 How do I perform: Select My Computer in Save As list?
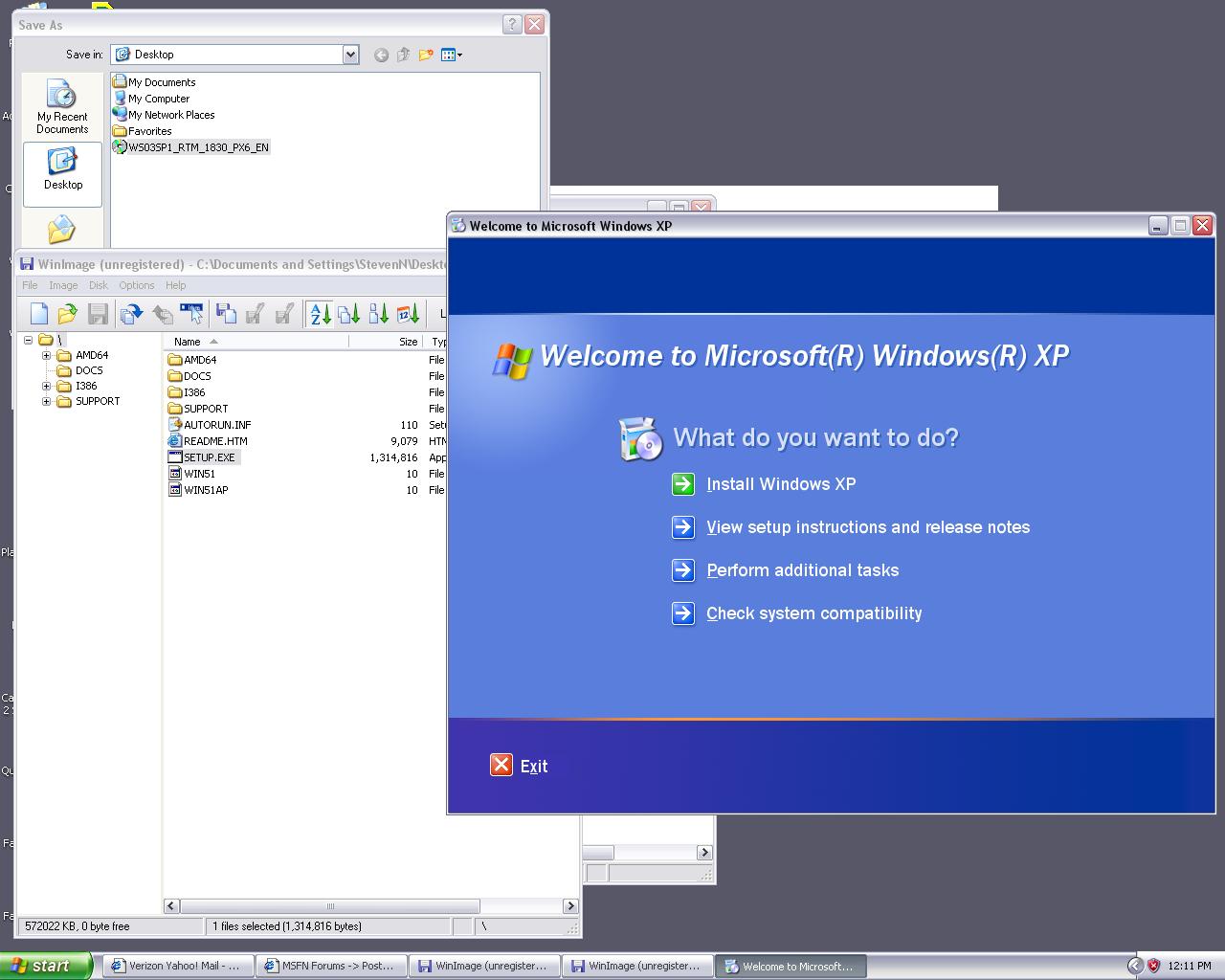tap(159, 99)
